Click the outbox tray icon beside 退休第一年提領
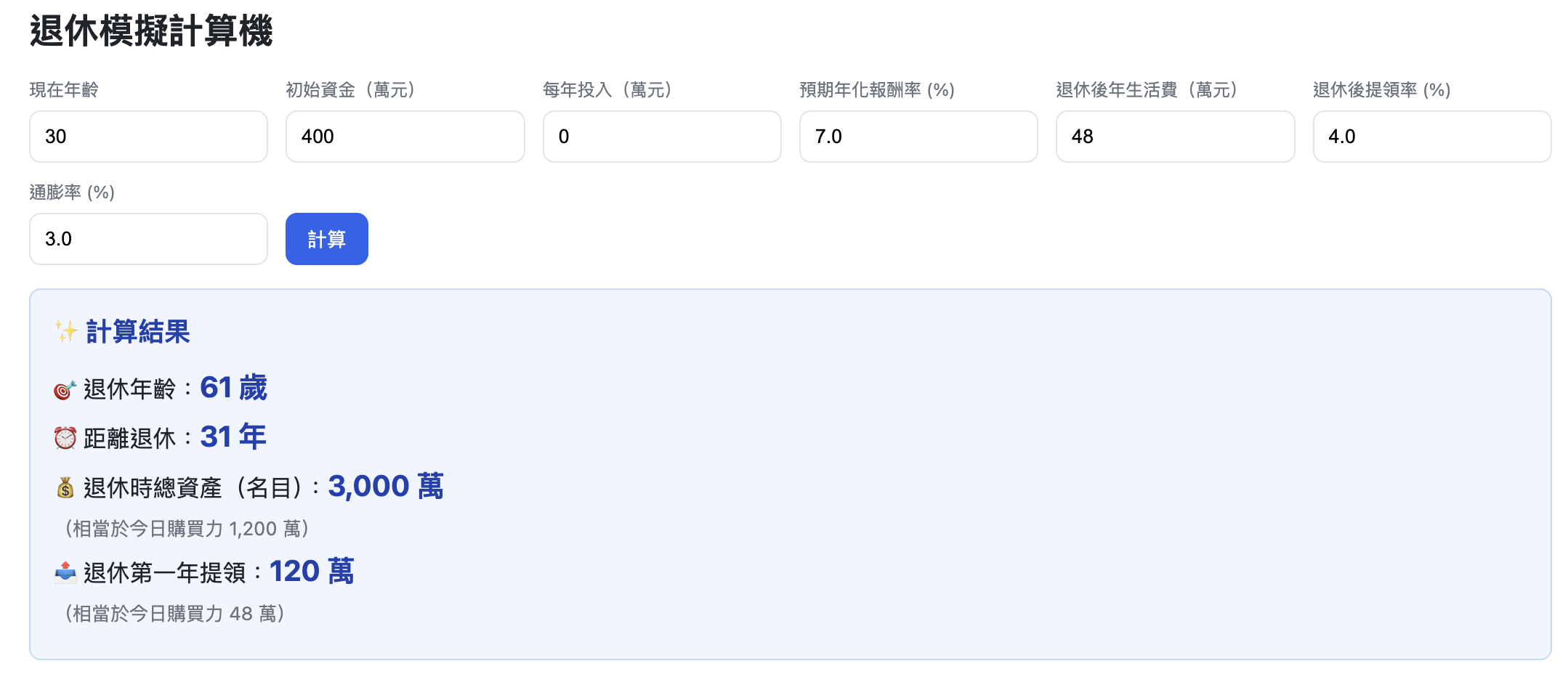Viewport: 1568px width, 674px height. 65,573
